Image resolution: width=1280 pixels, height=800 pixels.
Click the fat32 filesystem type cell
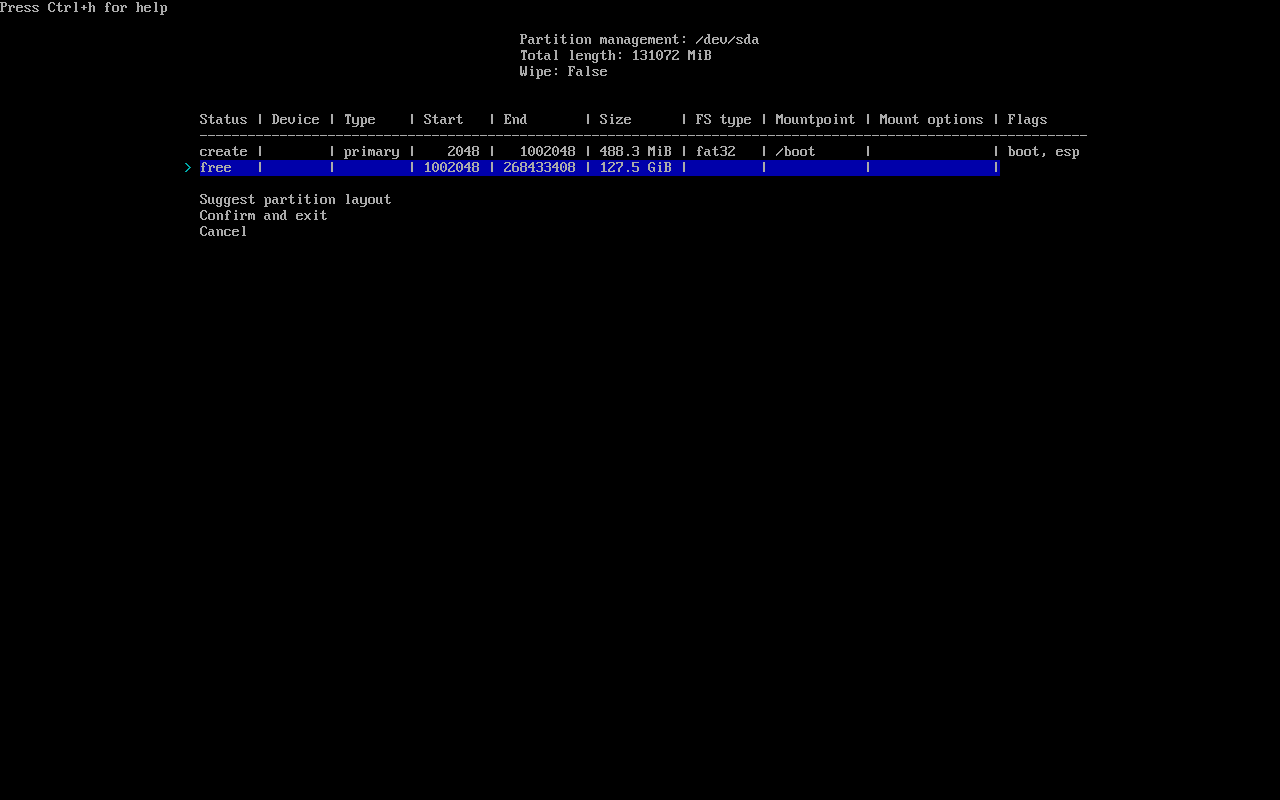tap(715, 152)
